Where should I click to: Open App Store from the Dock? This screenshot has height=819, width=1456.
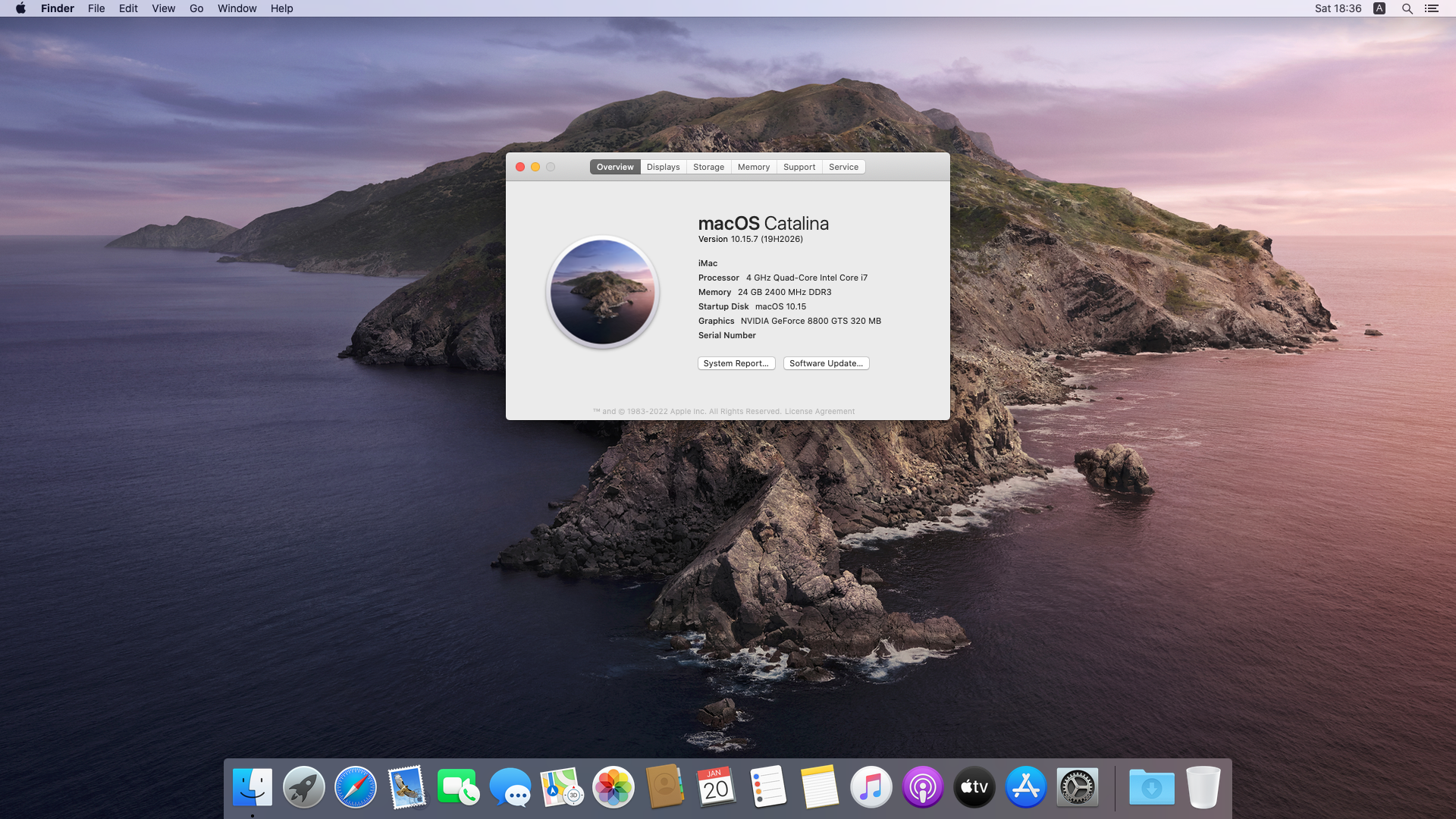coord(1025,787)
